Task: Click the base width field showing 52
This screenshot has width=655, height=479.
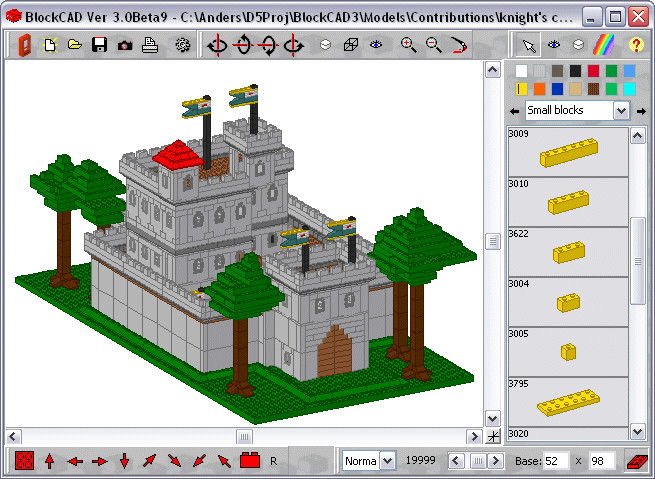Action: (556, 461)
